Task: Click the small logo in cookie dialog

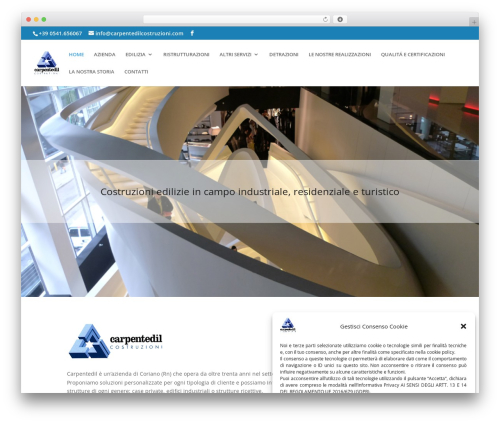Action: click(288, 325)
